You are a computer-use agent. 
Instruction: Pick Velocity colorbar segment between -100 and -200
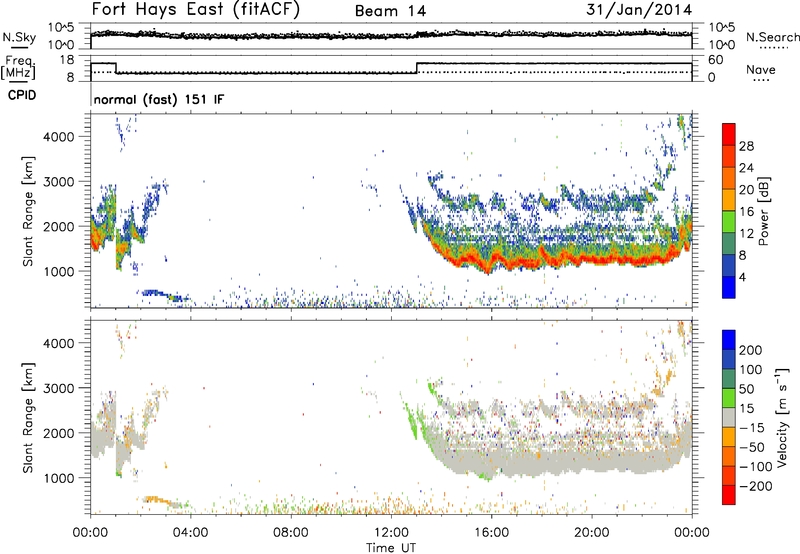pos(729,475)
